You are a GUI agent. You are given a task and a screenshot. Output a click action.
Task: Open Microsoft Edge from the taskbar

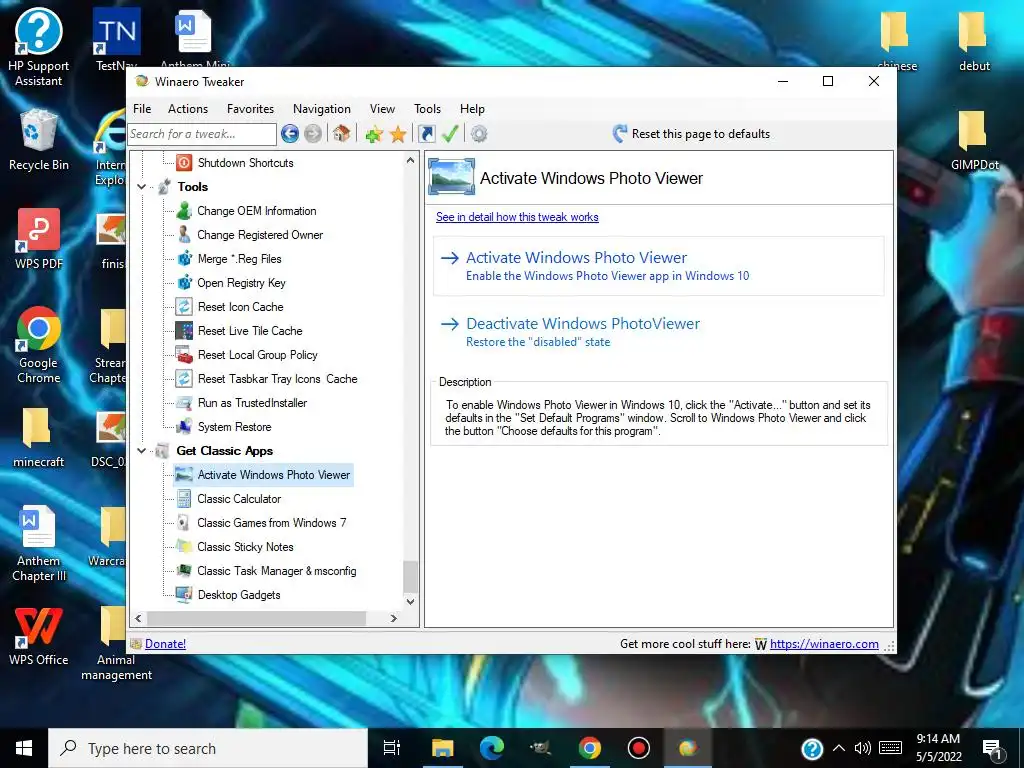(x=492, y=748)
